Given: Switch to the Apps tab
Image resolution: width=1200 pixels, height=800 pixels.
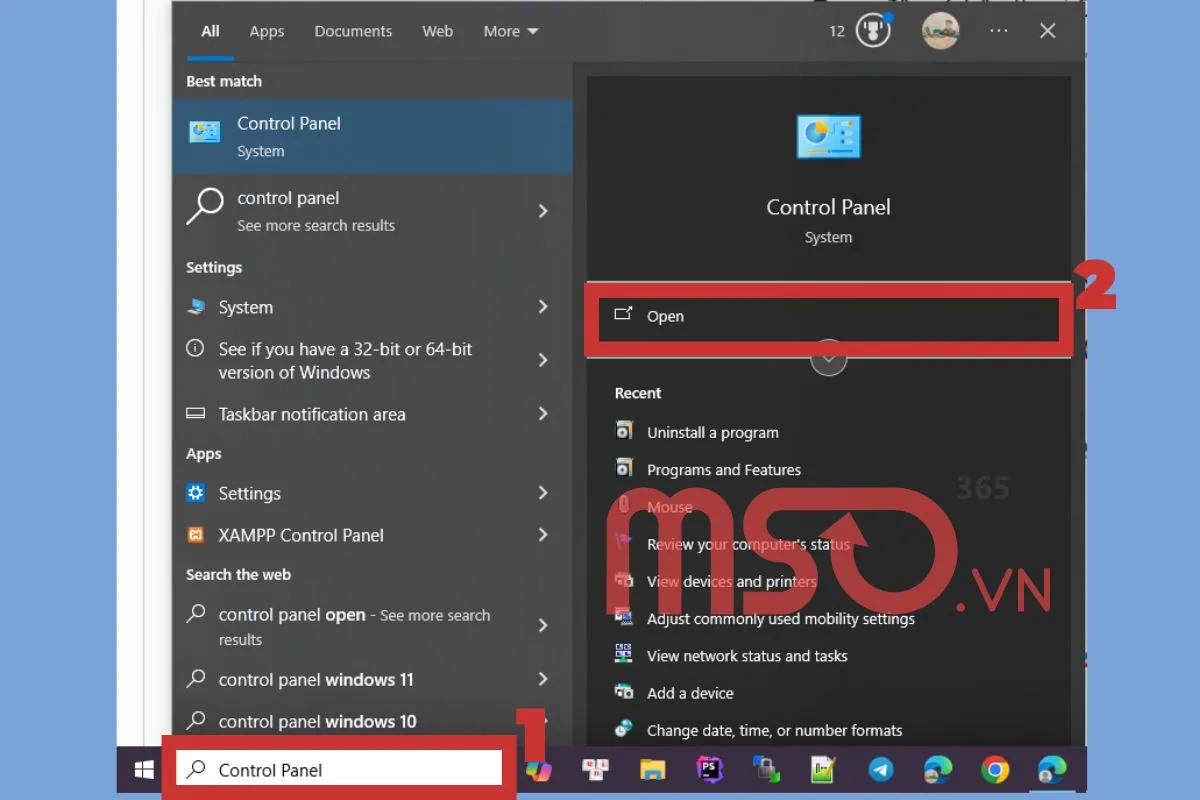Looking at the screenshot, I should [267, 31].
